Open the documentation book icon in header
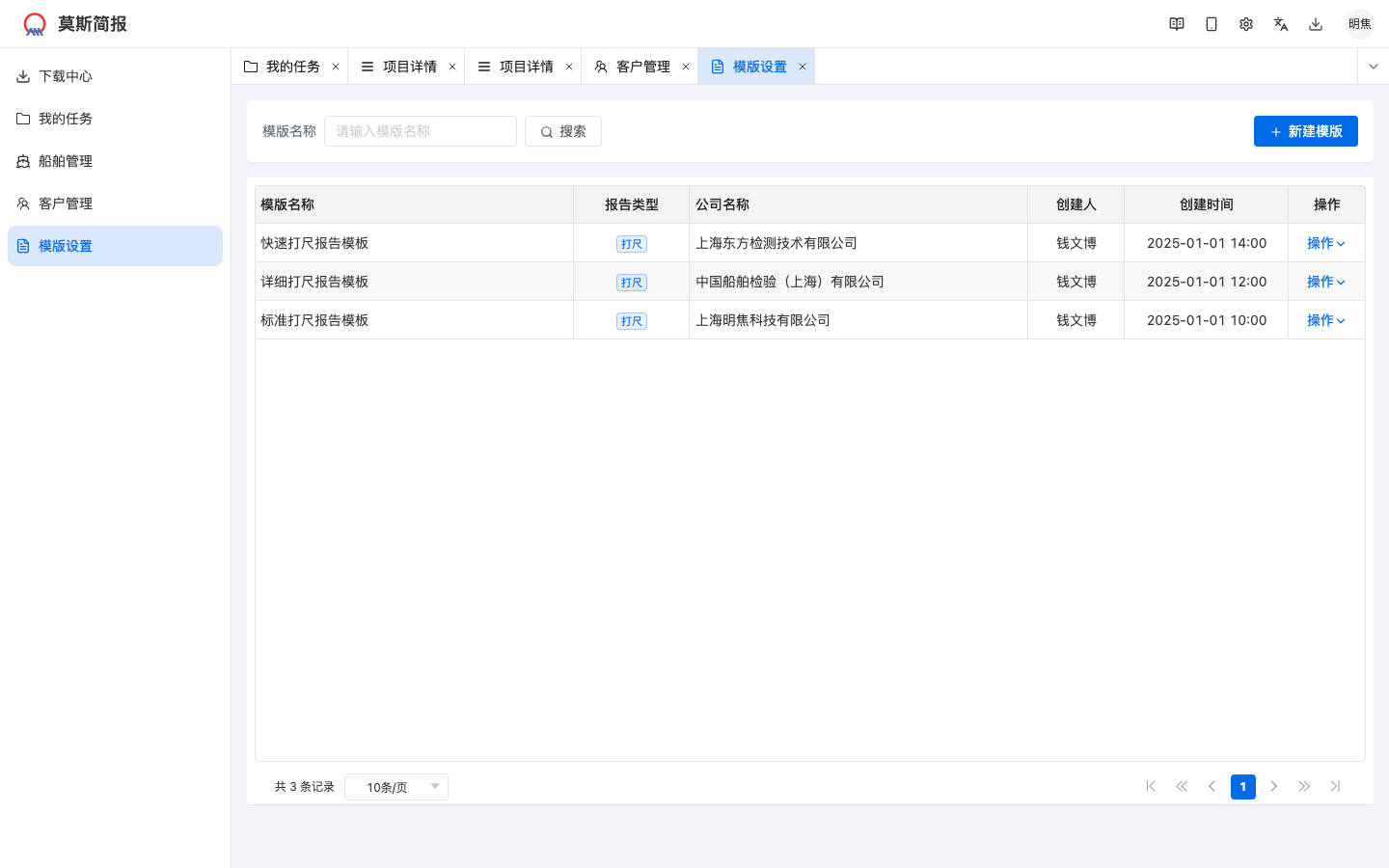1389x868 pixels. pos(1177,23)
